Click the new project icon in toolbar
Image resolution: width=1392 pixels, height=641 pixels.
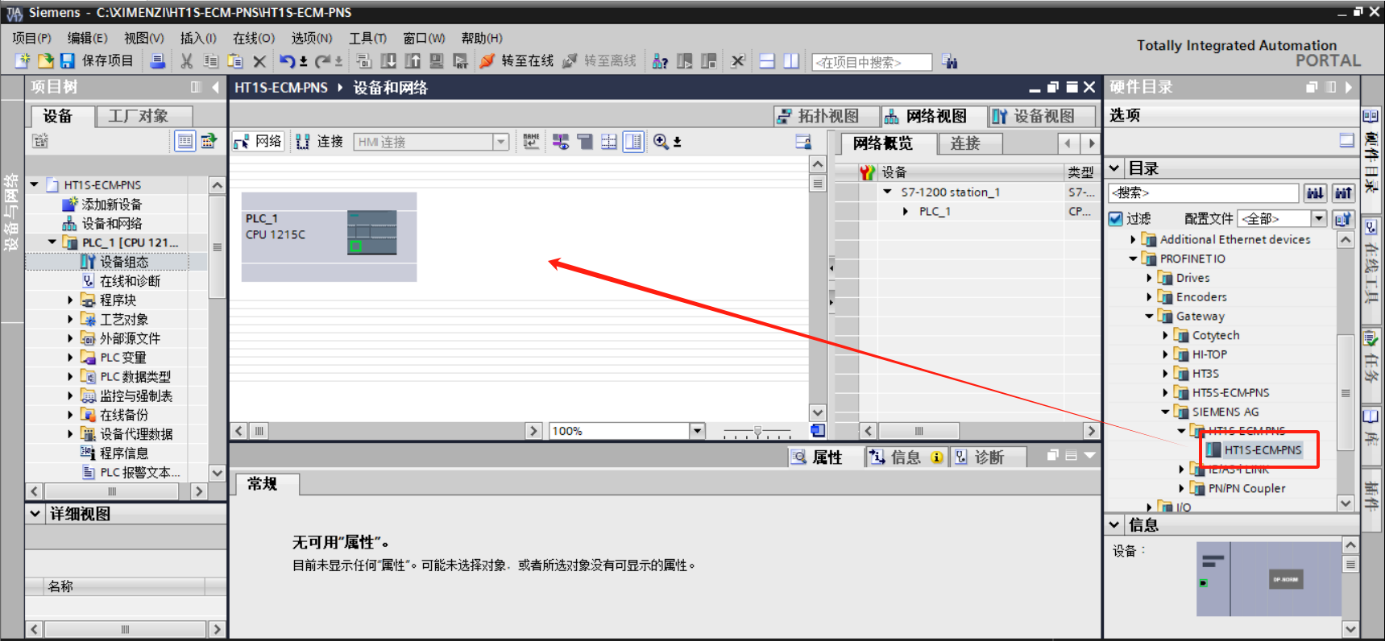coord(23,61)
